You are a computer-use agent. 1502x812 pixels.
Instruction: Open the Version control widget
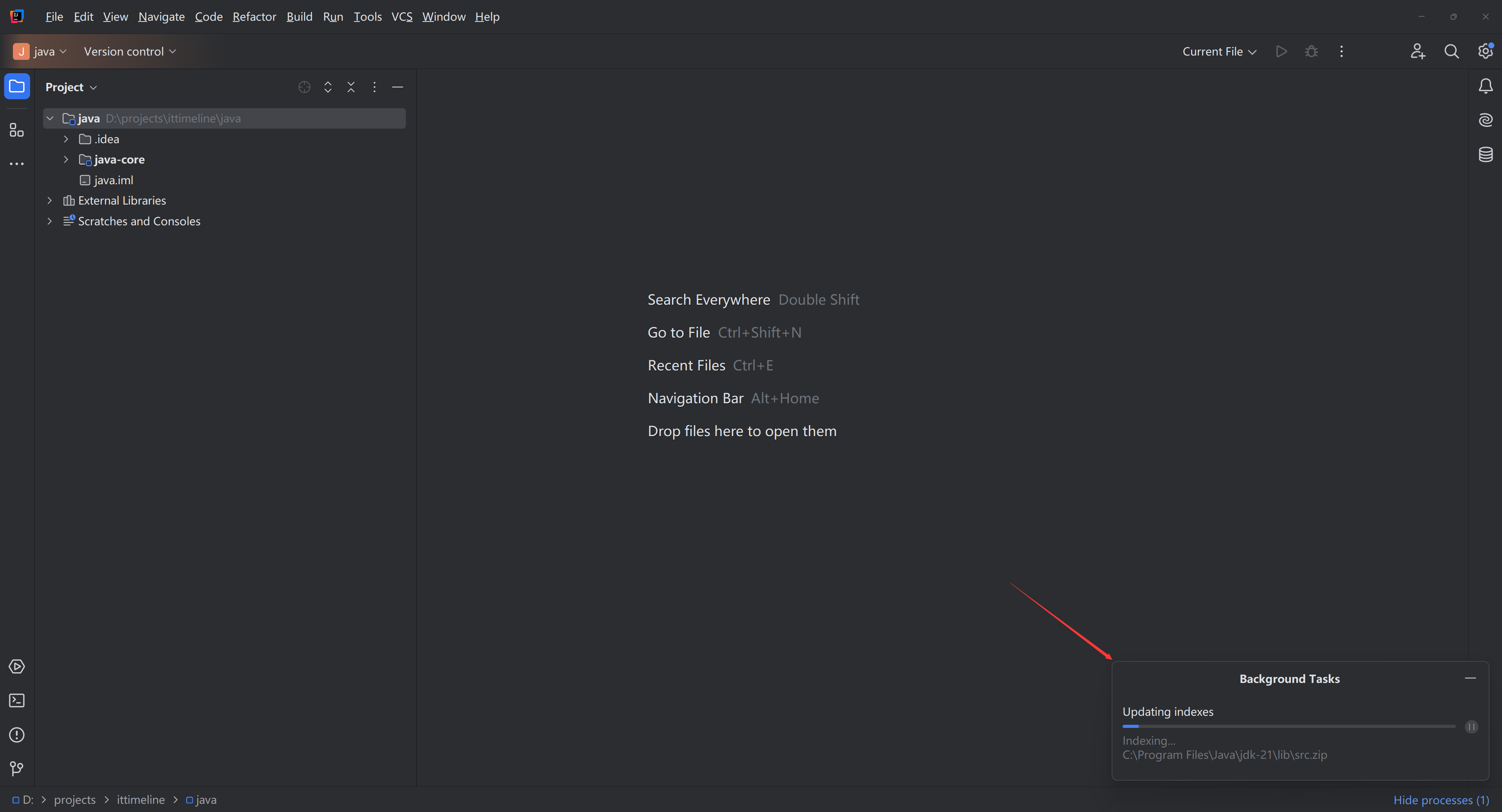(129, 51)
